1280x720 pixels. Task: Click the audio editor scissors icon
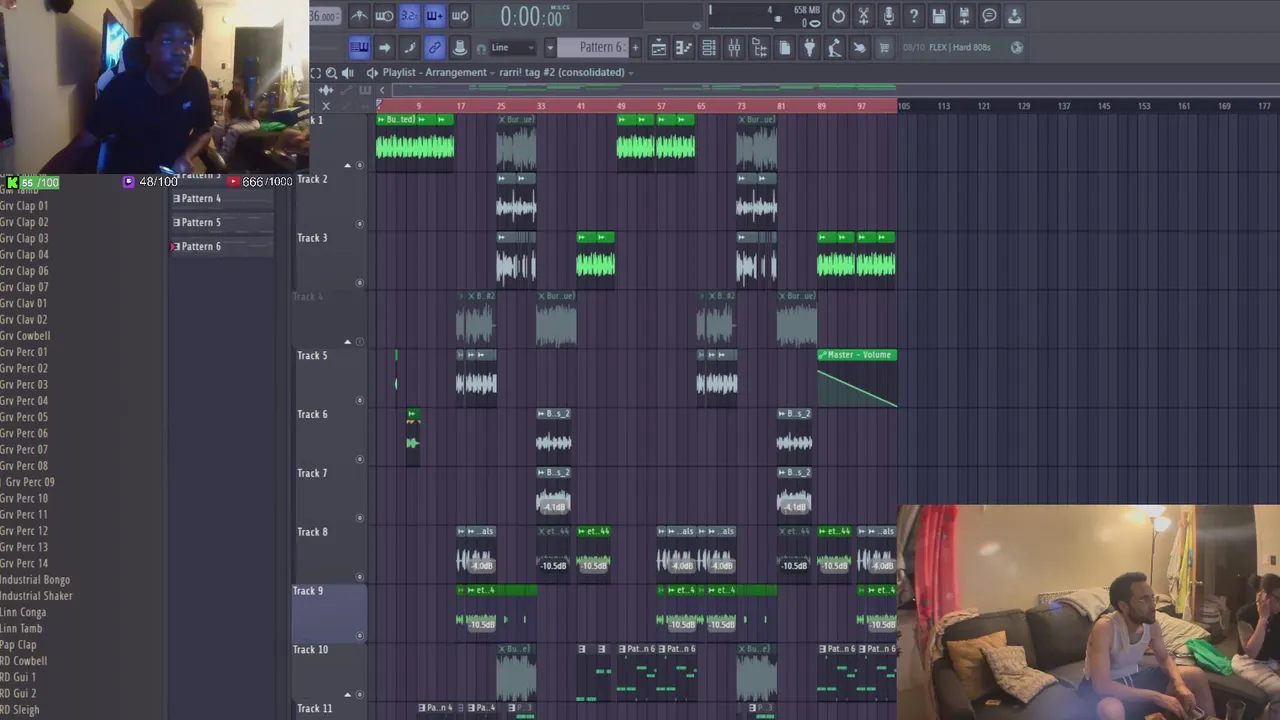(x=863, y=15)
